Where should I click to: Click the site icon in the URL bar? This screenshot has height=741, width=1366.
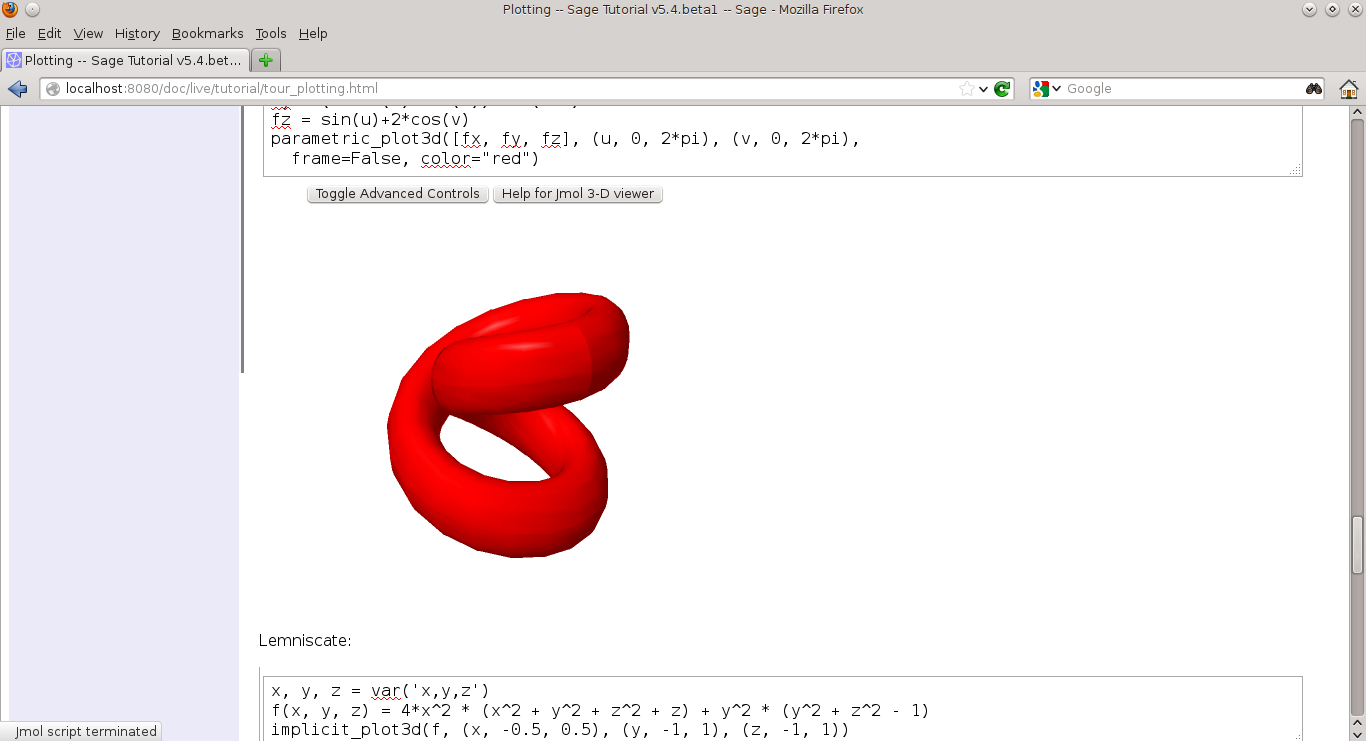[53, 89]
